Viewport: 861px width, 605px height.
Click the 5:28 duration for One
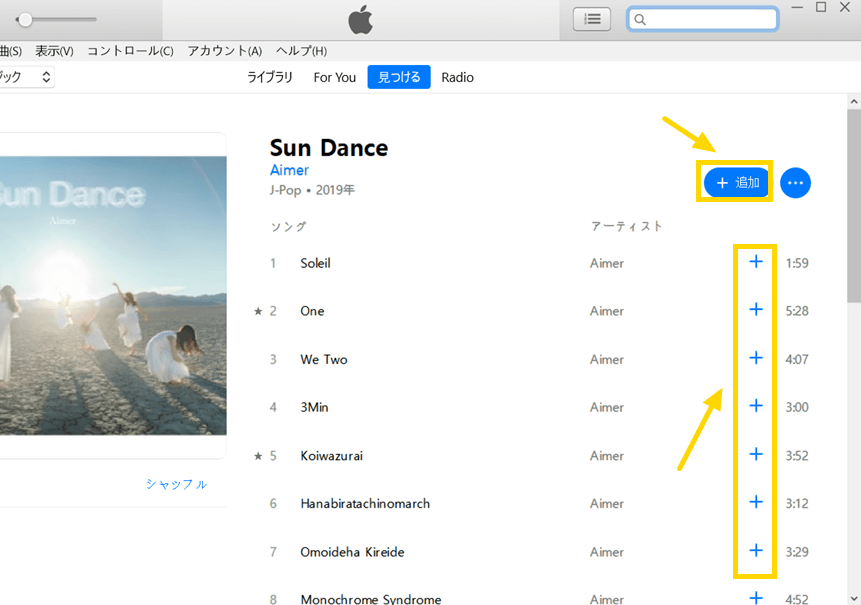pos(797,311)
